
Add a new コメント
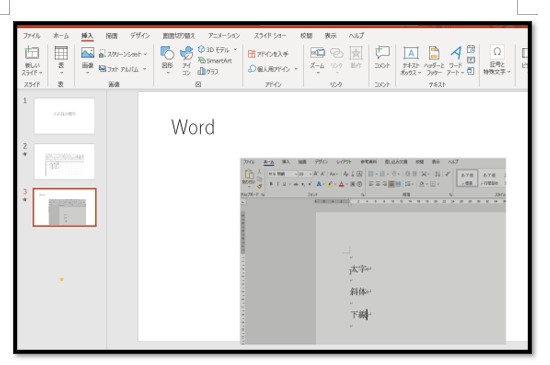click(382, 58)
